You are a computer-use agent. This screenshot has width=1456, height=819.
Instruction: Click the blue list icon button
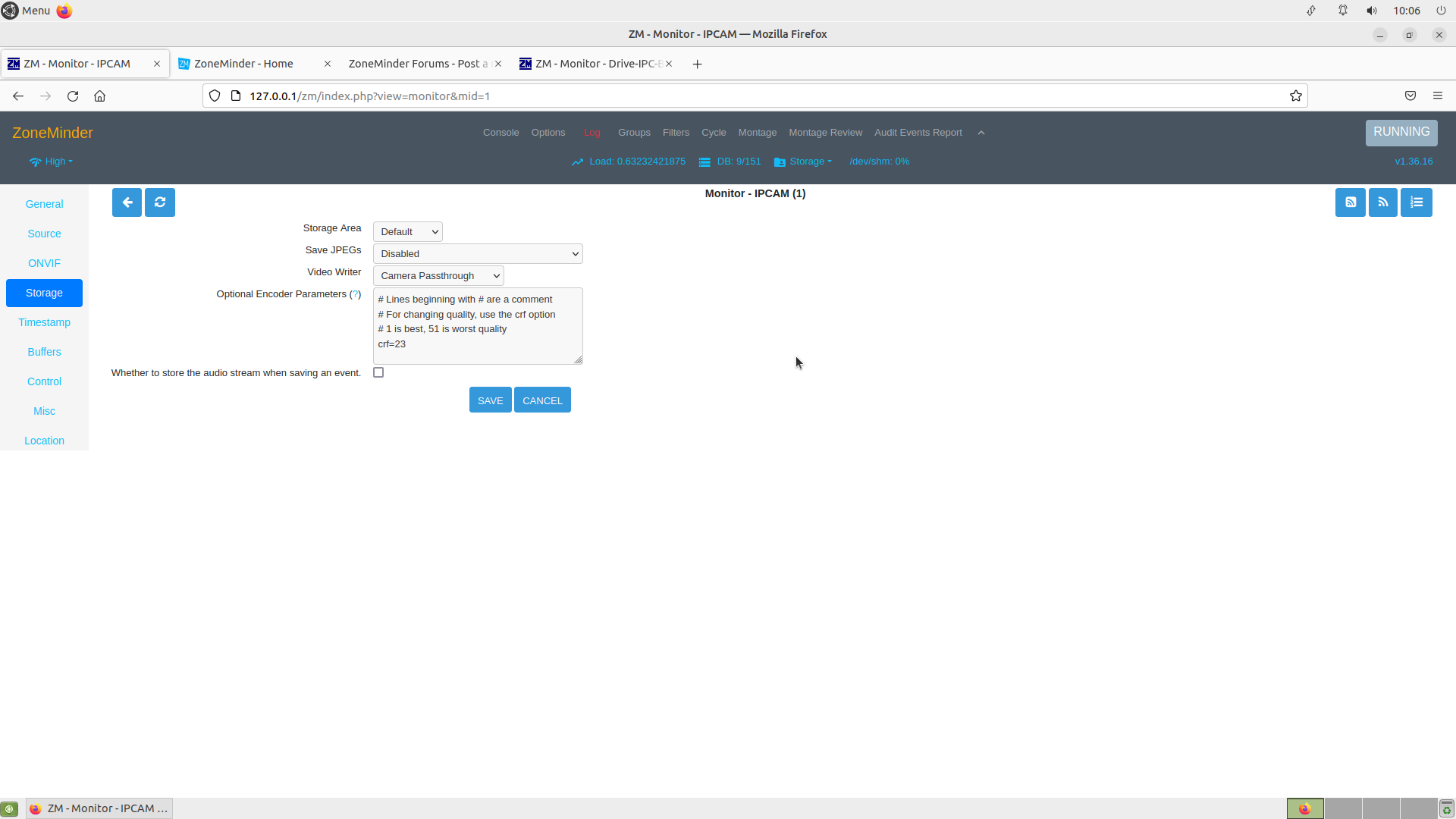click(1417, 202)
